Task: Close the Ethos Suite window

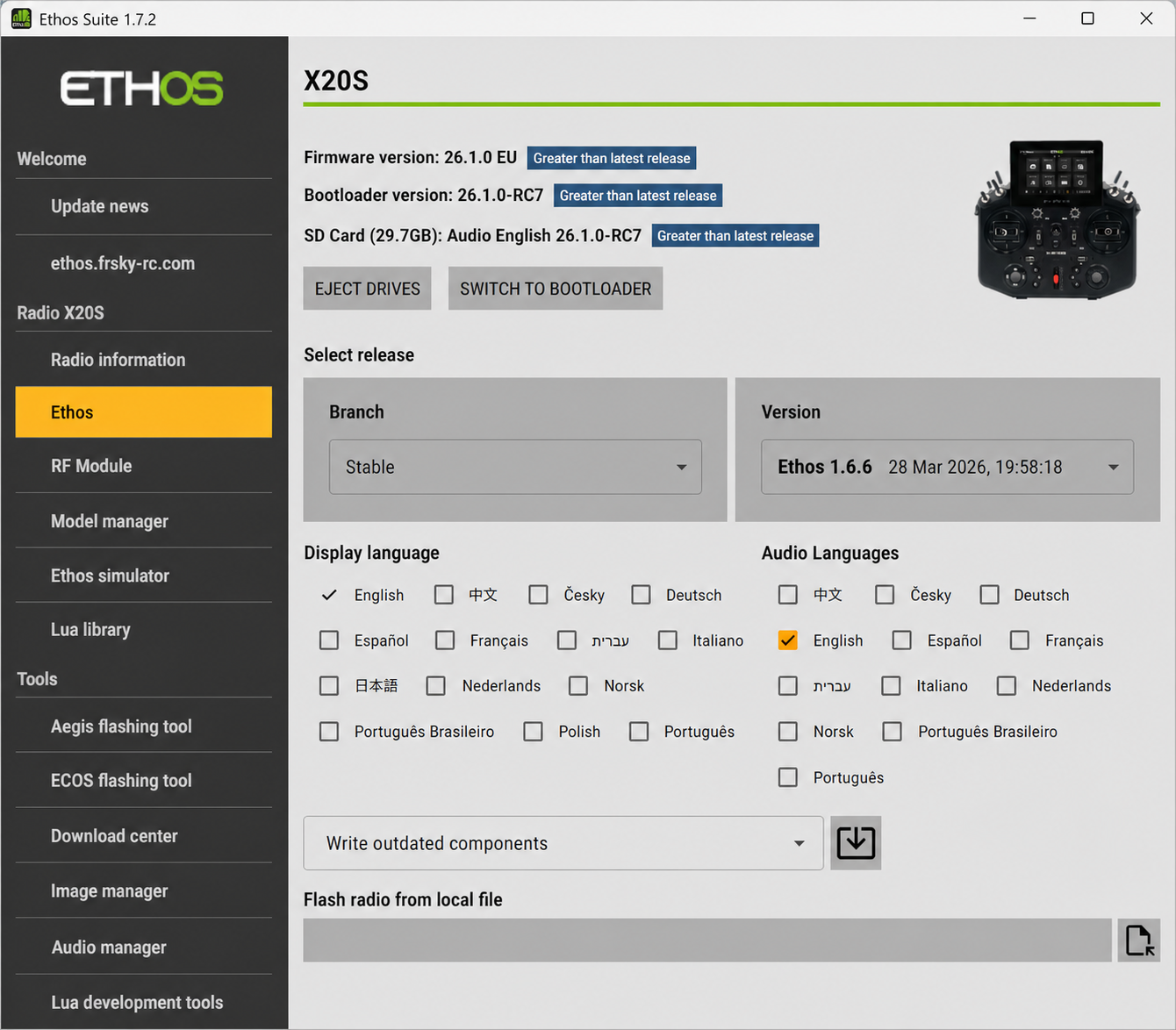Action: [x=1146, y=18]
